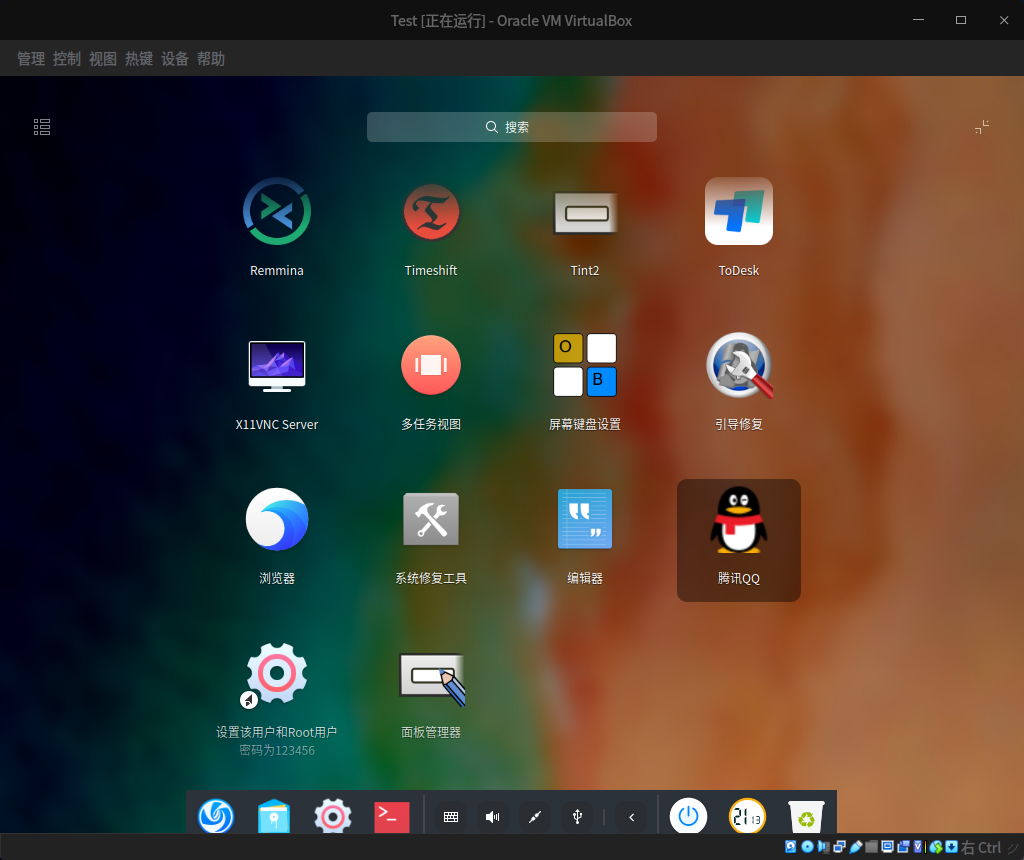The width and height of the screenshot is (1024, 860).
Task: Click the power button in the dock
Action: click(688, 817)
